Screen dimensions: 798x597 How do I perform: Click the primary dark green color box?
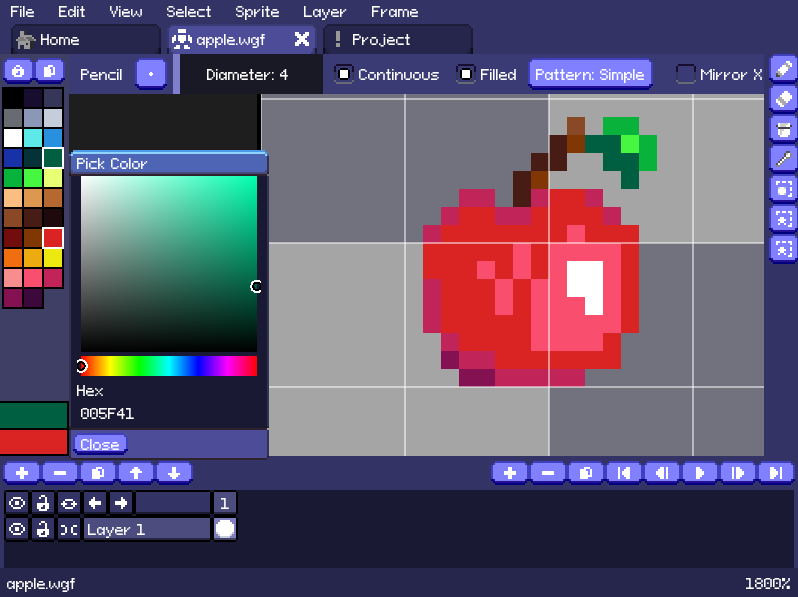34,415
